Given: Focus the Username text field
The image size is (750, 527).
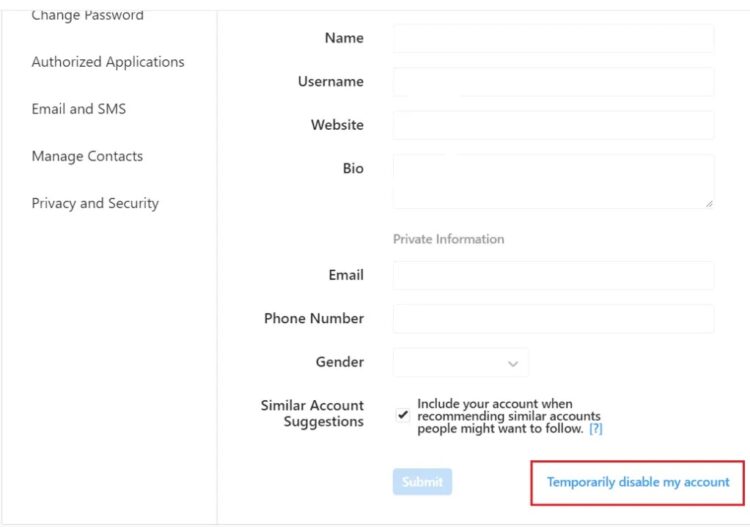Looking at the screenshot, I should pyautogui.click(x=553, y=82).
